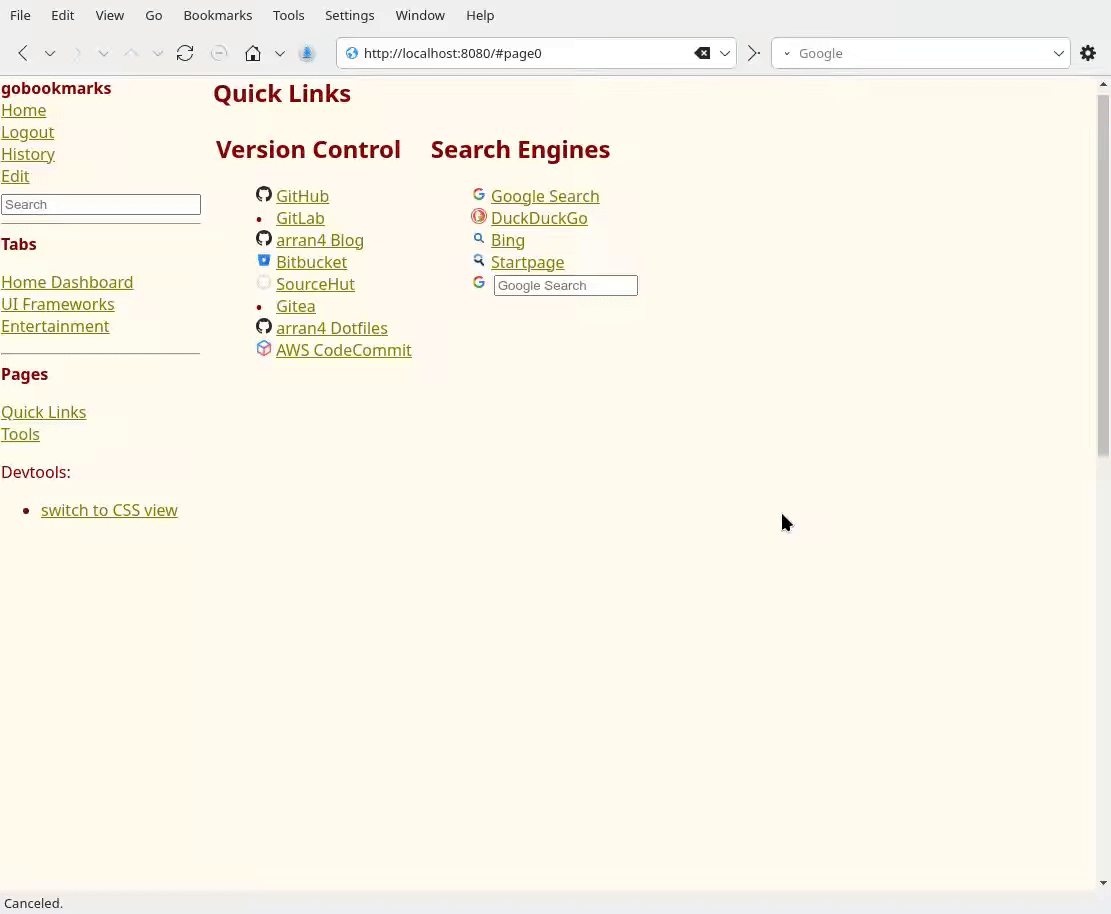This screenshot has height=914, width=1111.
Task: Switch to the UI Frameworks tab
Action: point(57,304)
